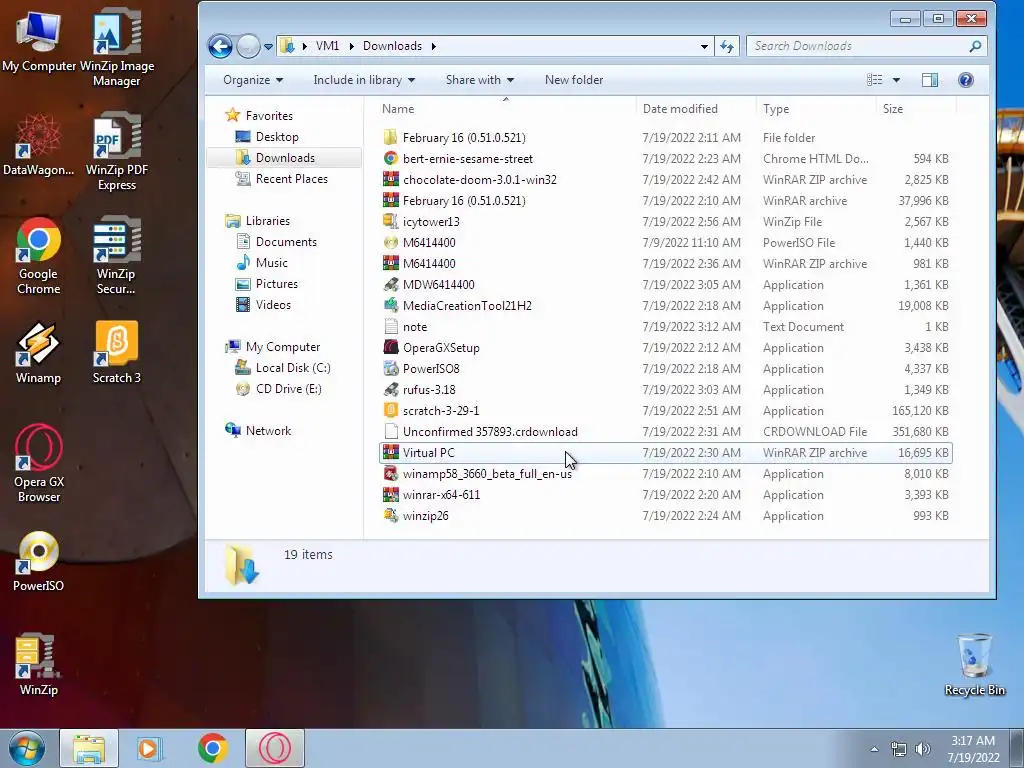This screenshot has height=768, width=1024.
Task: Open WinZip Secure desktop shortcut
Action: coord(116,256)
